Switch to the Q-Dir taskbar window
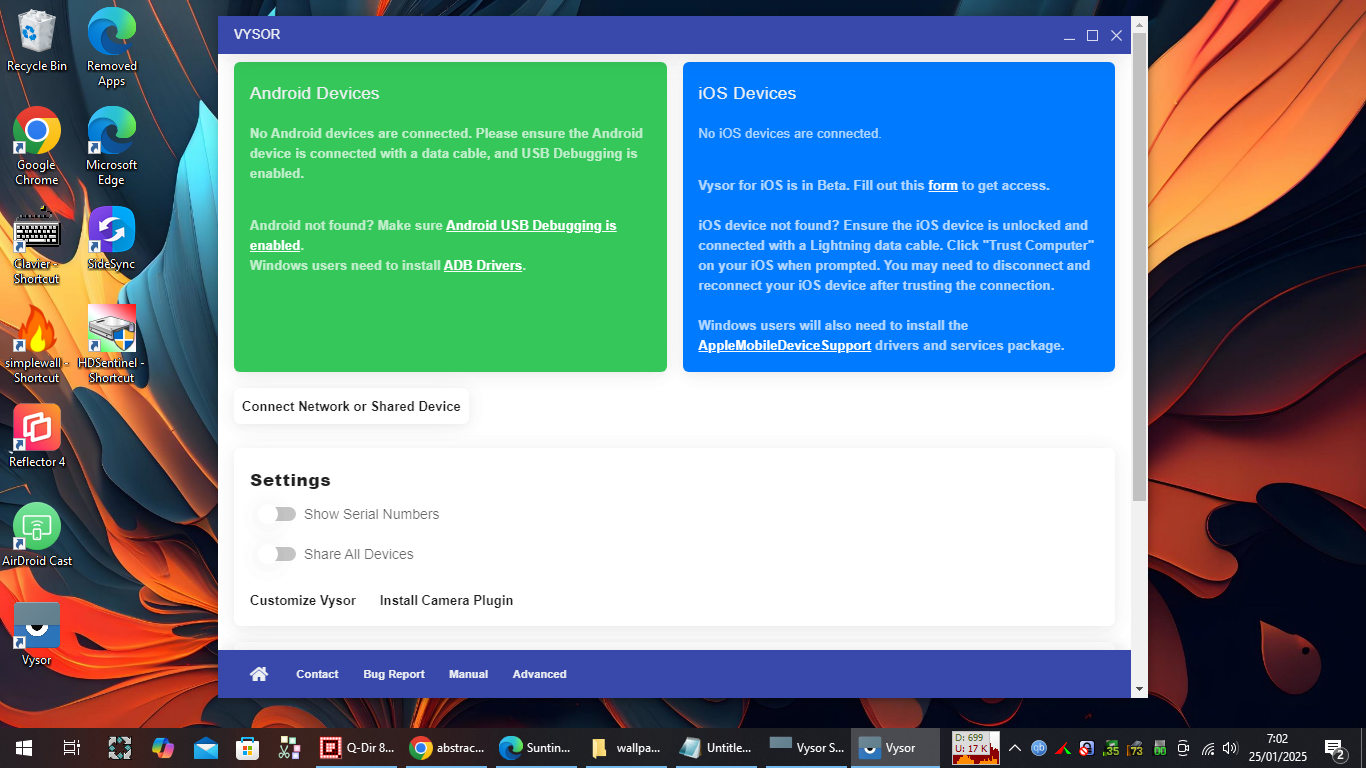Image resolution: width=1366 pixels, height=768 pixels. point(357,748)
